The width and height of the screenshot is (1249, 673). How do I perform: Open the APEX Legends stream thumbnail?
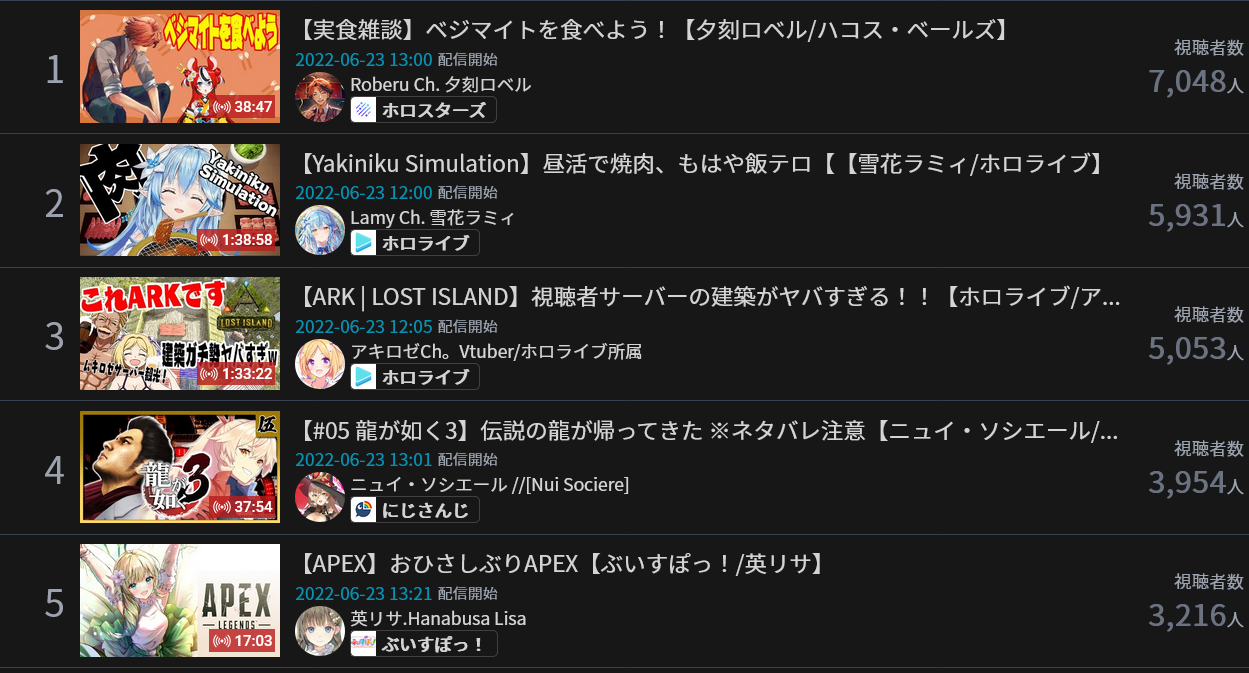180,600
